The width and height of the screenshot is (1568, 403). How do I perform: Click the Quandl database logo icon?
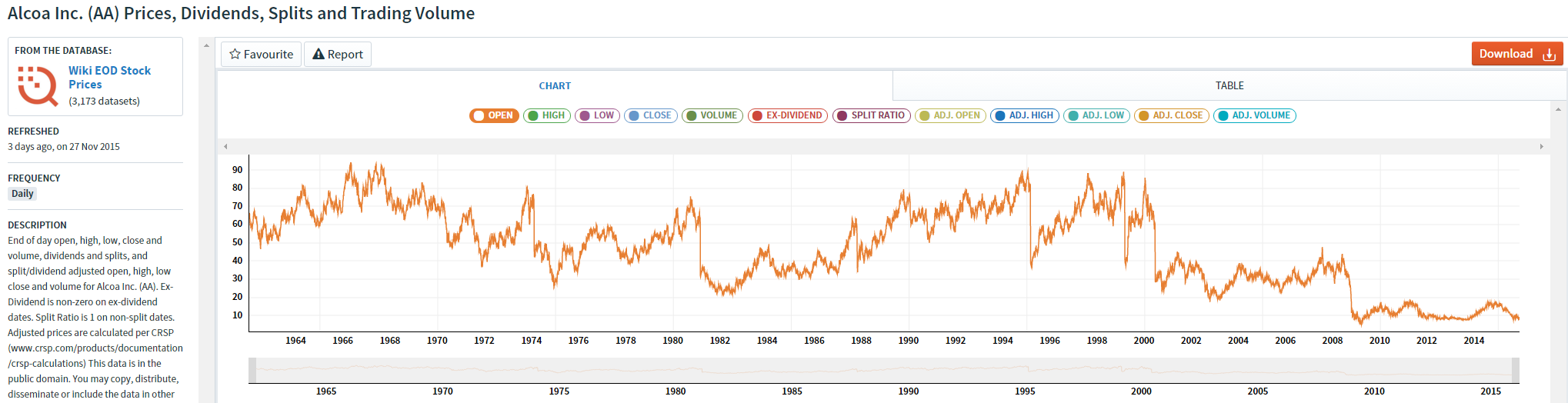pyautogui.click(x=38, y=85)
